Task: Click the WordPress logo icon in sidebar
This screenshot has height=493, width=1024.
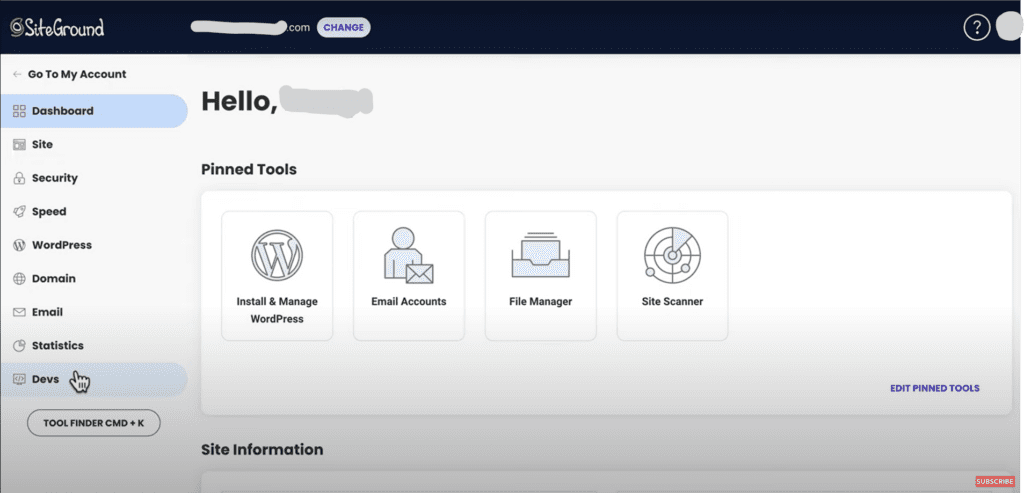Action: tap(19, 245)
